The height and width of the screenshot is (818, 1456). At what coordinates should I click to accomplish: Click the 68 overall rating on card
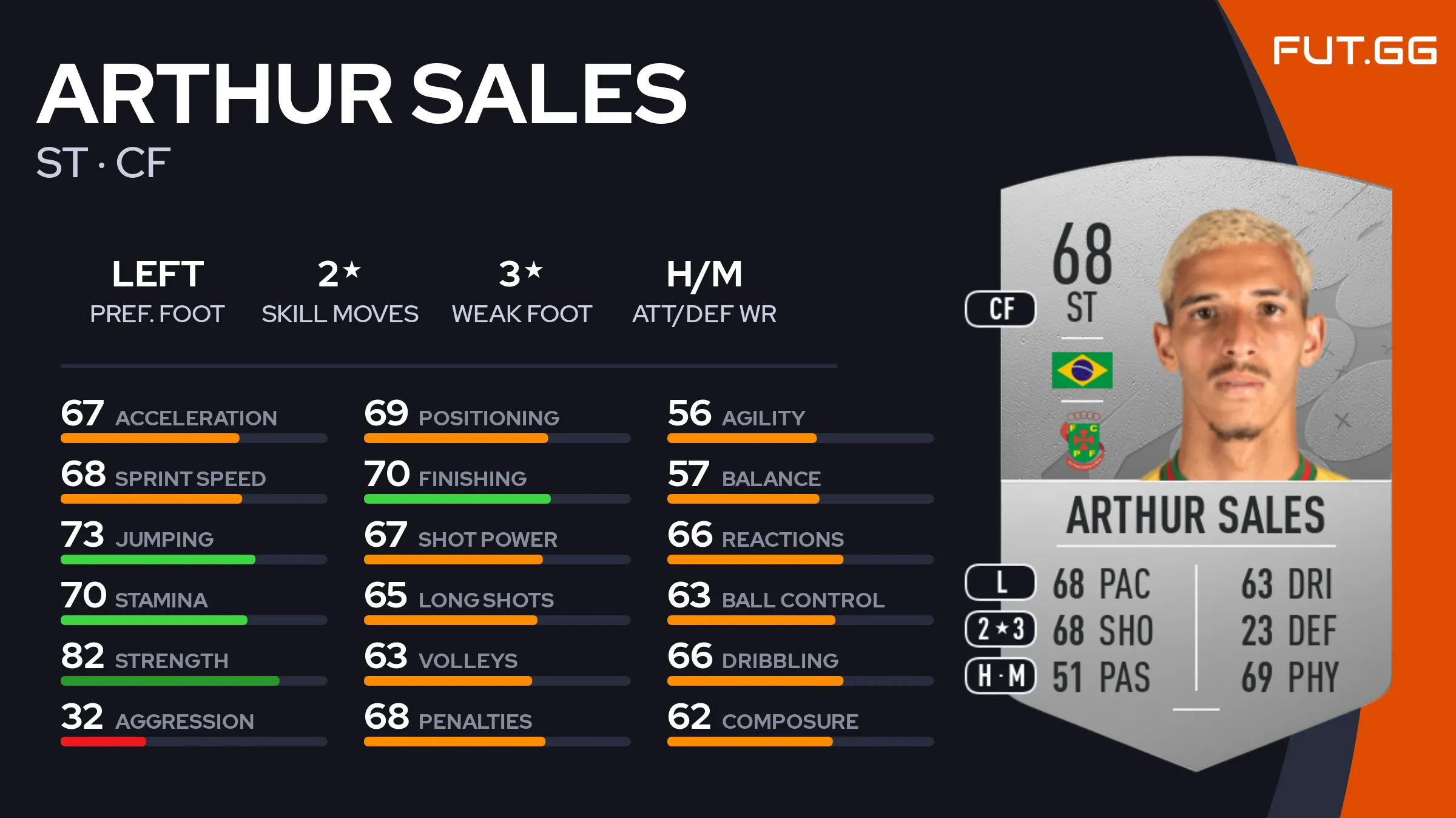(1082, 254)
